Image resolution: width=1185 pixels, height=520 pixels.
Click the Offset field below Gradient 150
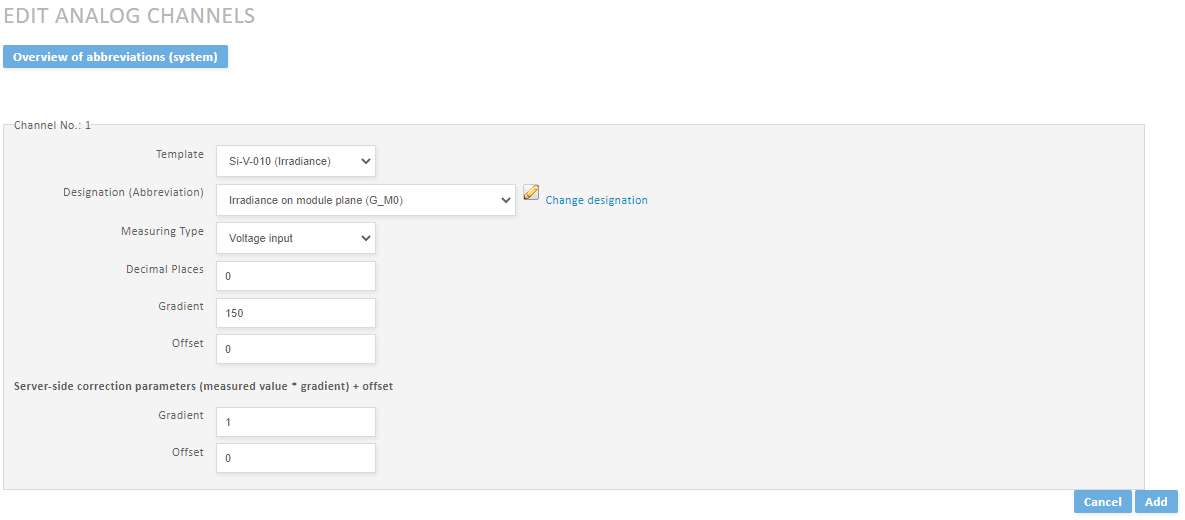pyautogui.click(x=295, y=349)
